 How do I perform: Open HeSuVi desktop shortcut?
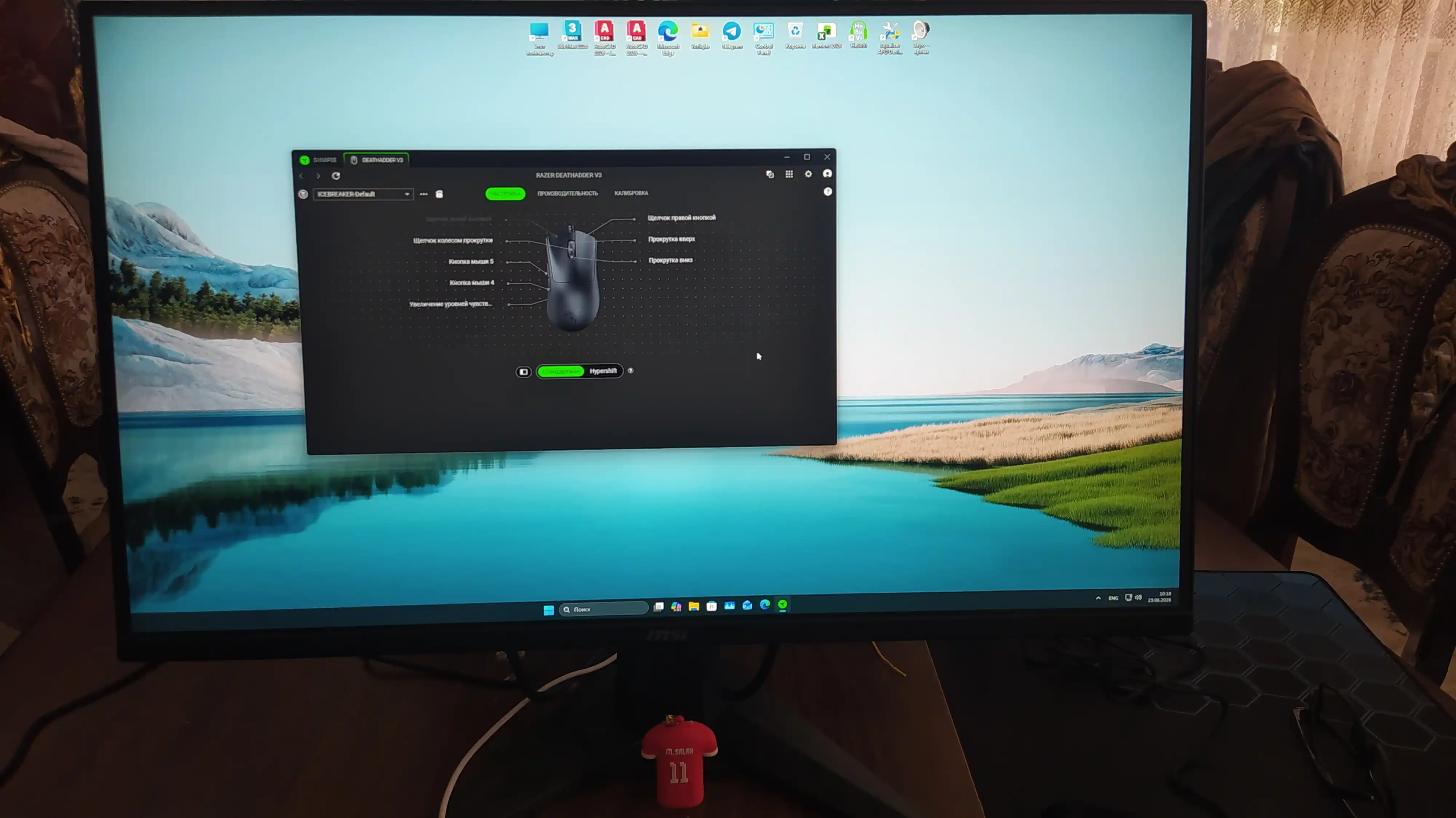coord(858,35)
